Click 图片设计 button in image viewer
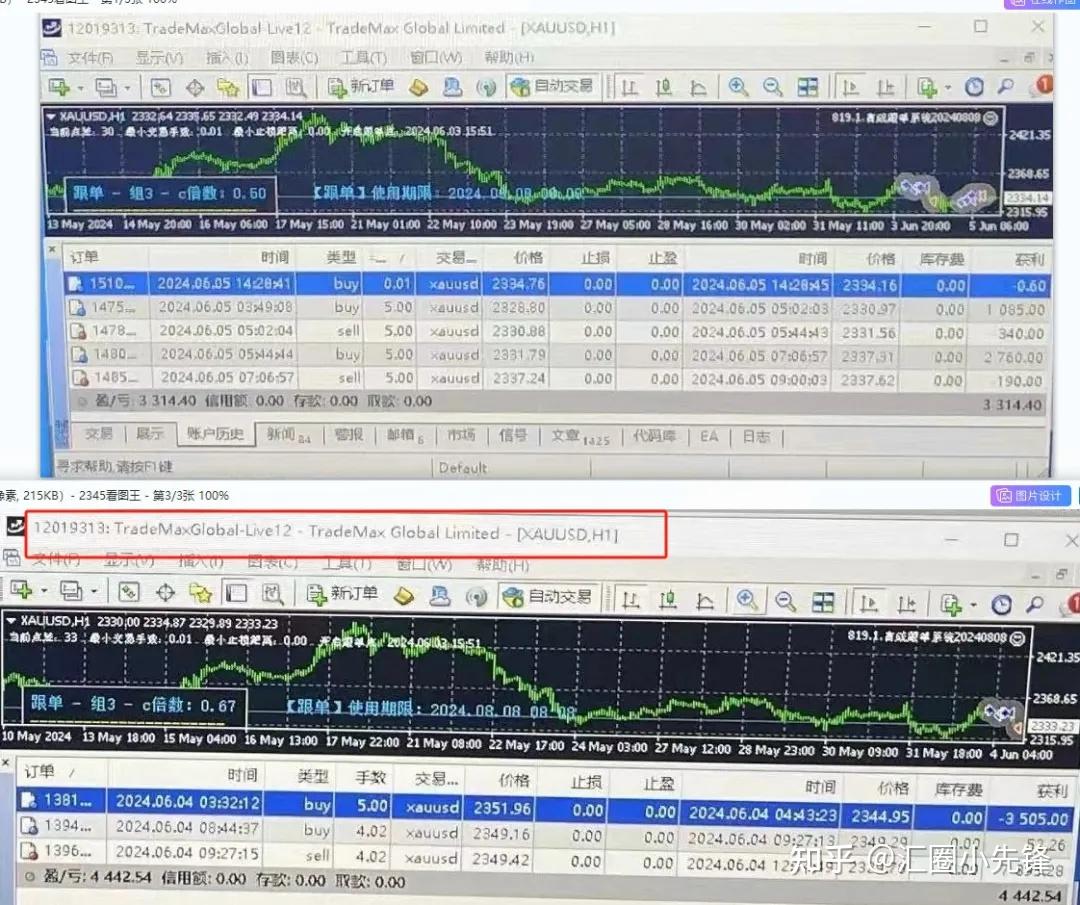This screenshot has width=1080, height=905. [x=1031, y=495]
